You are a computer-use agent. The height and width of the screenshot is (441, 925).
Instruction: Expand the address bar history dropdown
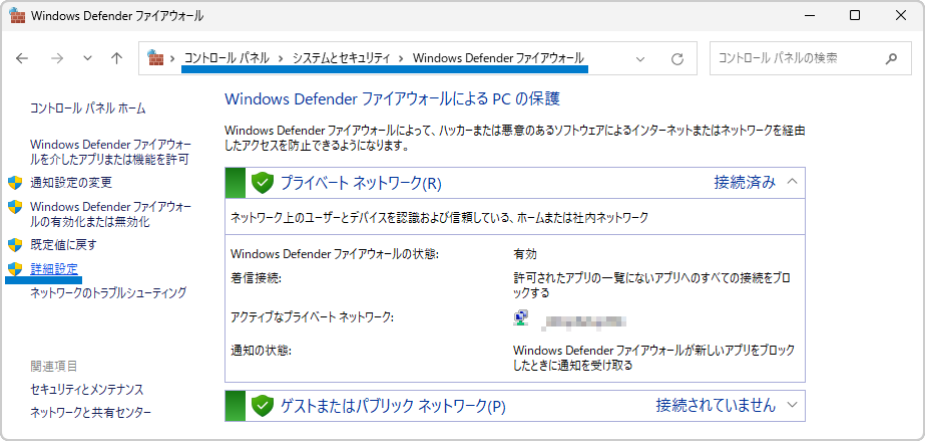640,59
